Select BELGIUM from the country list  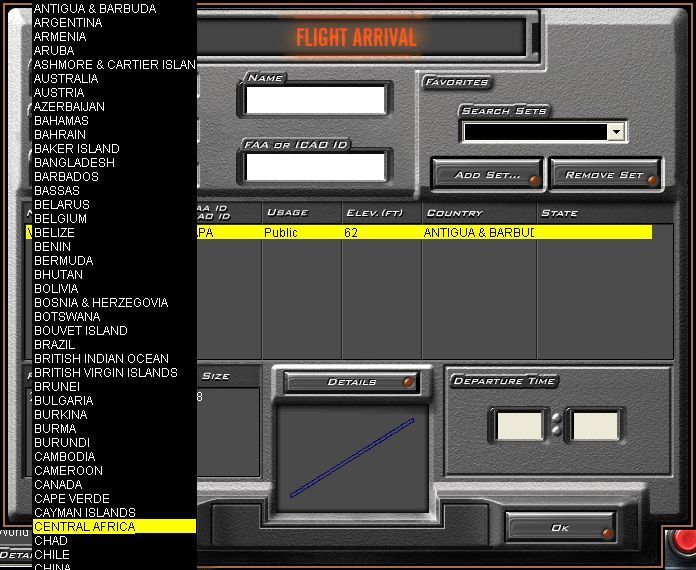[x=60, y=218]
